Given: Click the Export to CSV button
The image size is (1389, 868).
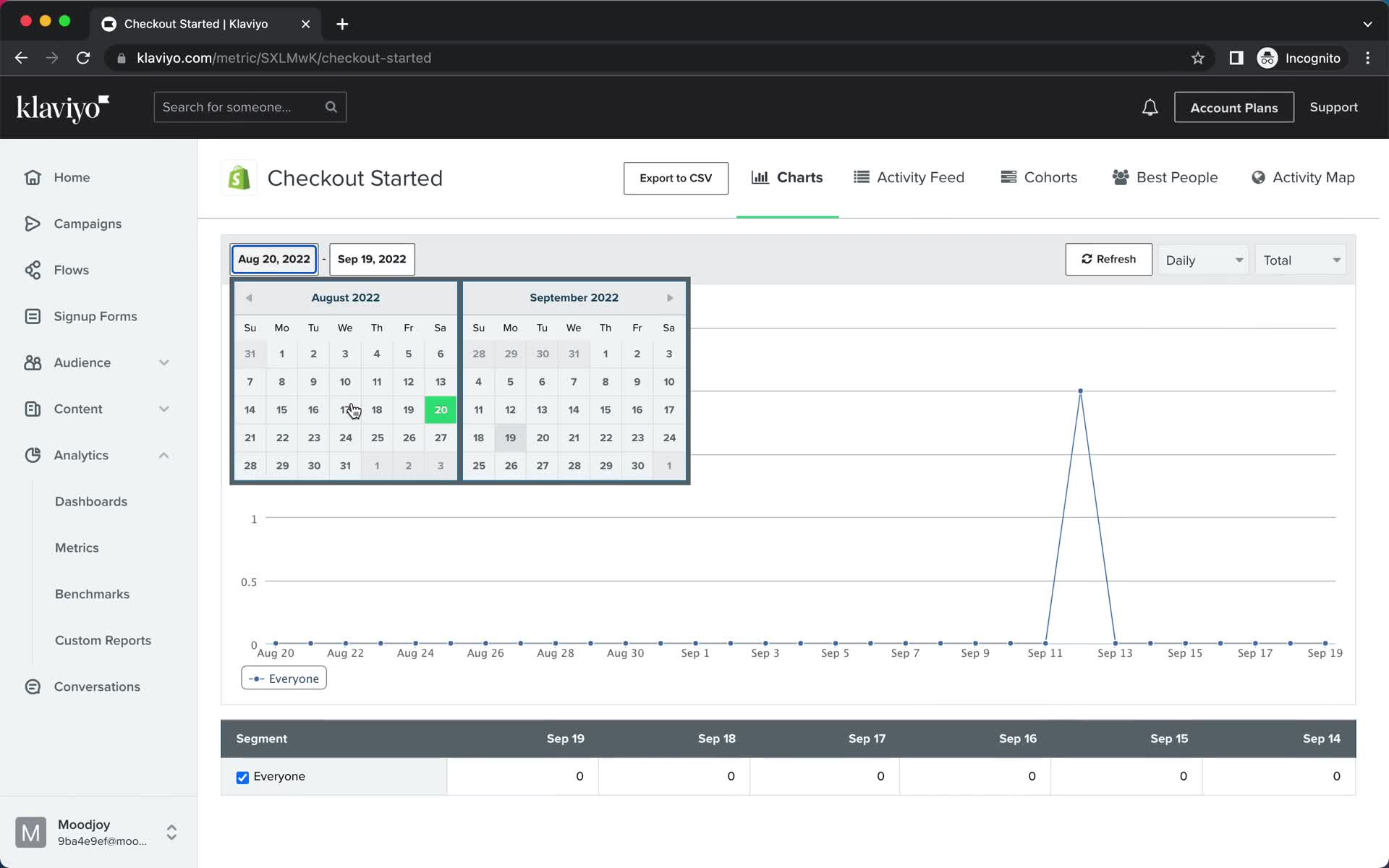Looking at the screenshot, I should tap(676, 177).
